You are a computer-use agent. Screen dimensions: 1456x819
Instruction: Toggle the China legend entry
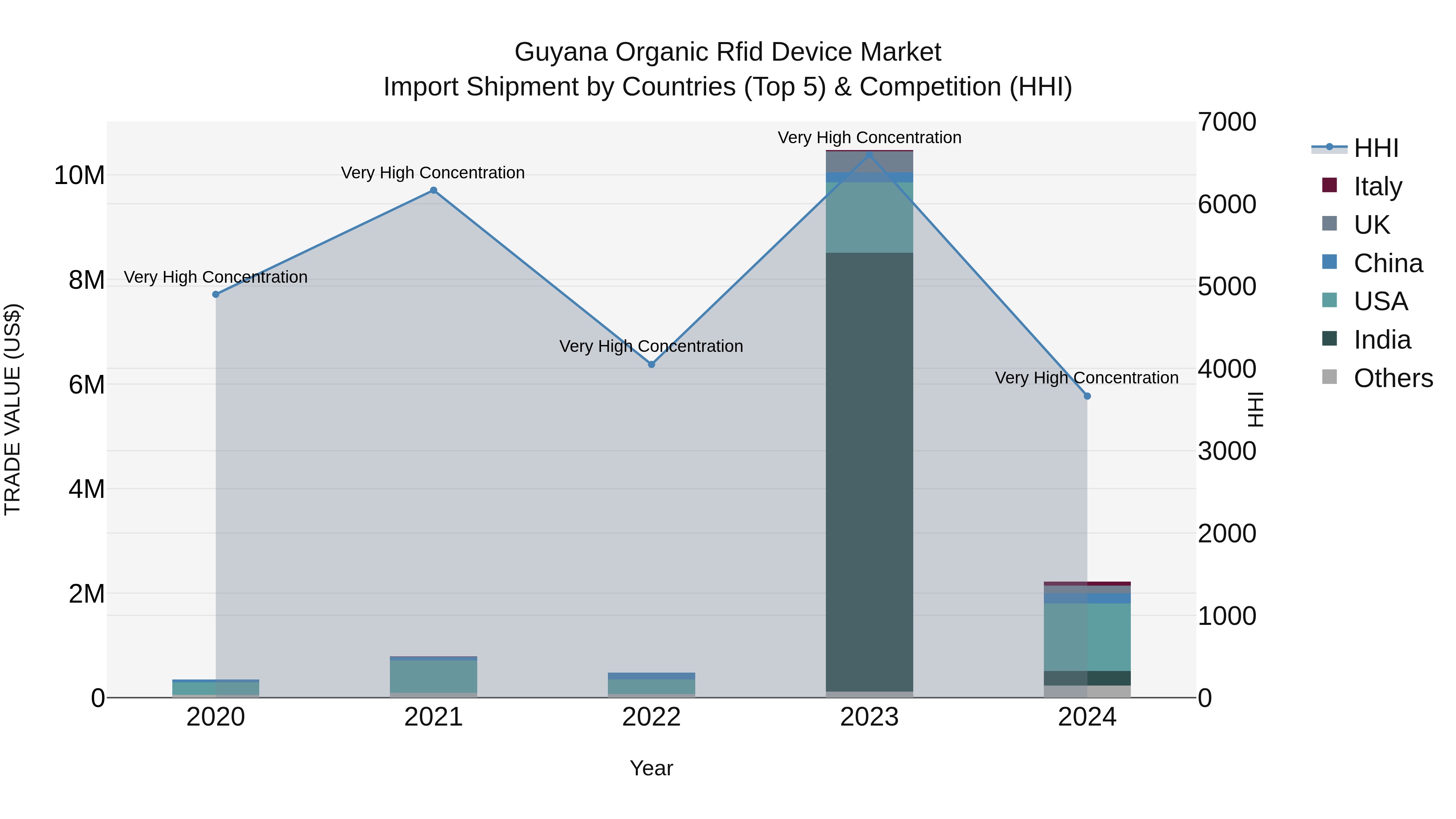pyautogui.click(x=1372, y=263)
